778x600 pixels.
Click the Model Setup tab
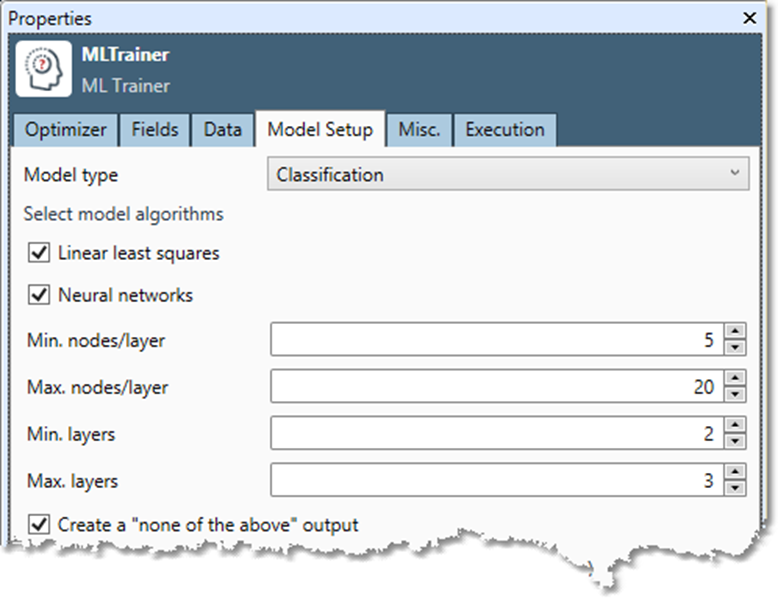[x=320, y=130]
